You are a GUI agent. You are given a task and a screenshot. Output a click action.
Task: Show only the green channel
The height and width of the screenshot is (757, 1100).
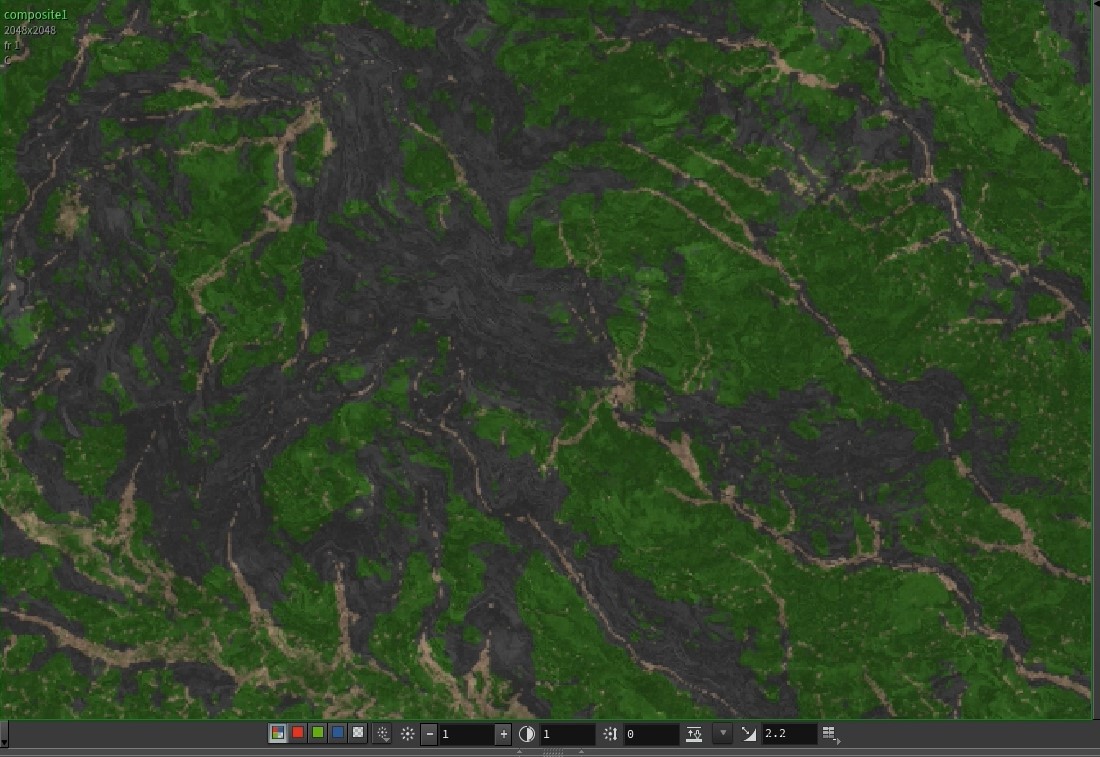coord(318,733)
